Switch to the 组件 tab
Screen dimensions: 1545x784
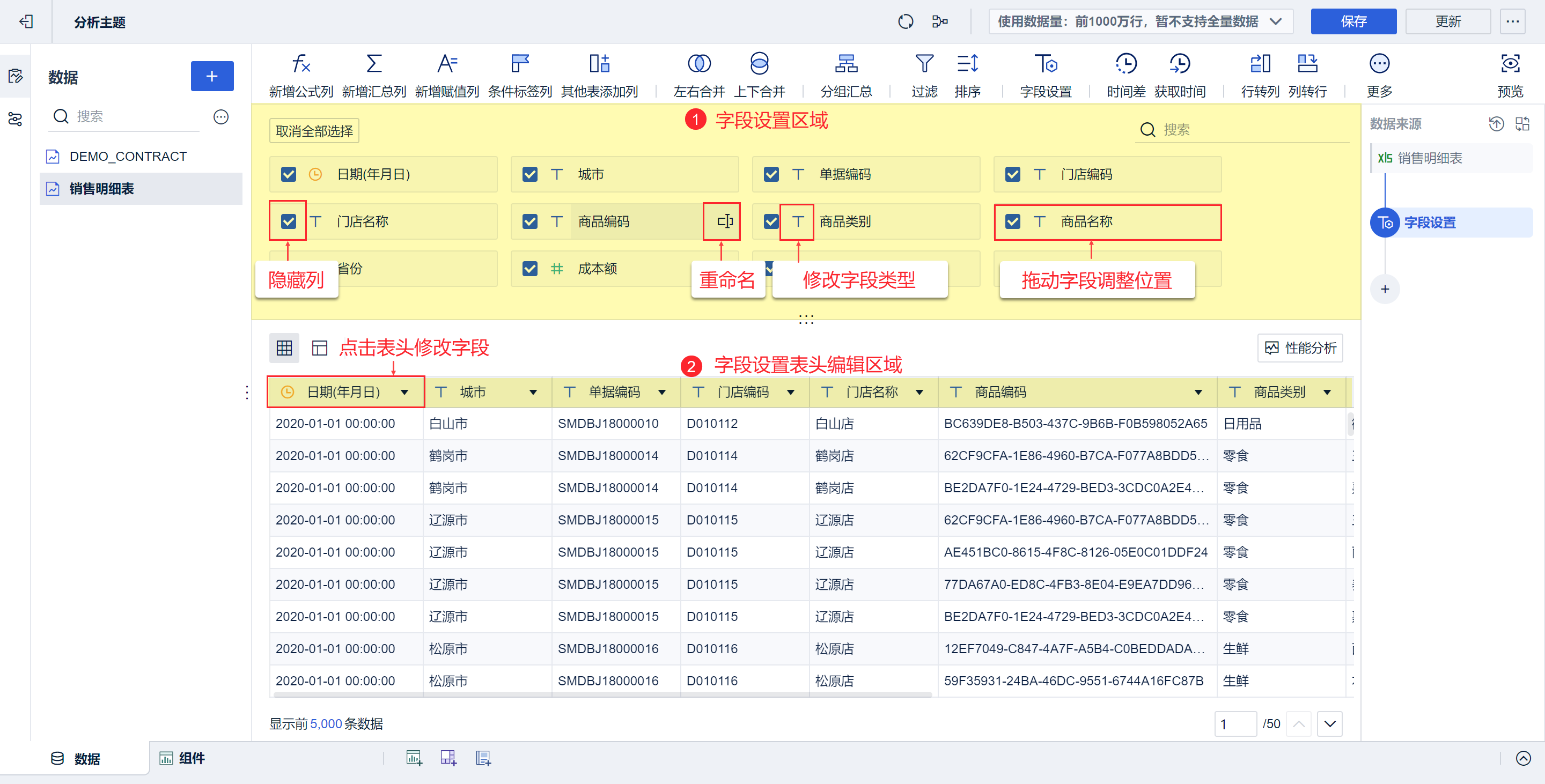(182, 758)
